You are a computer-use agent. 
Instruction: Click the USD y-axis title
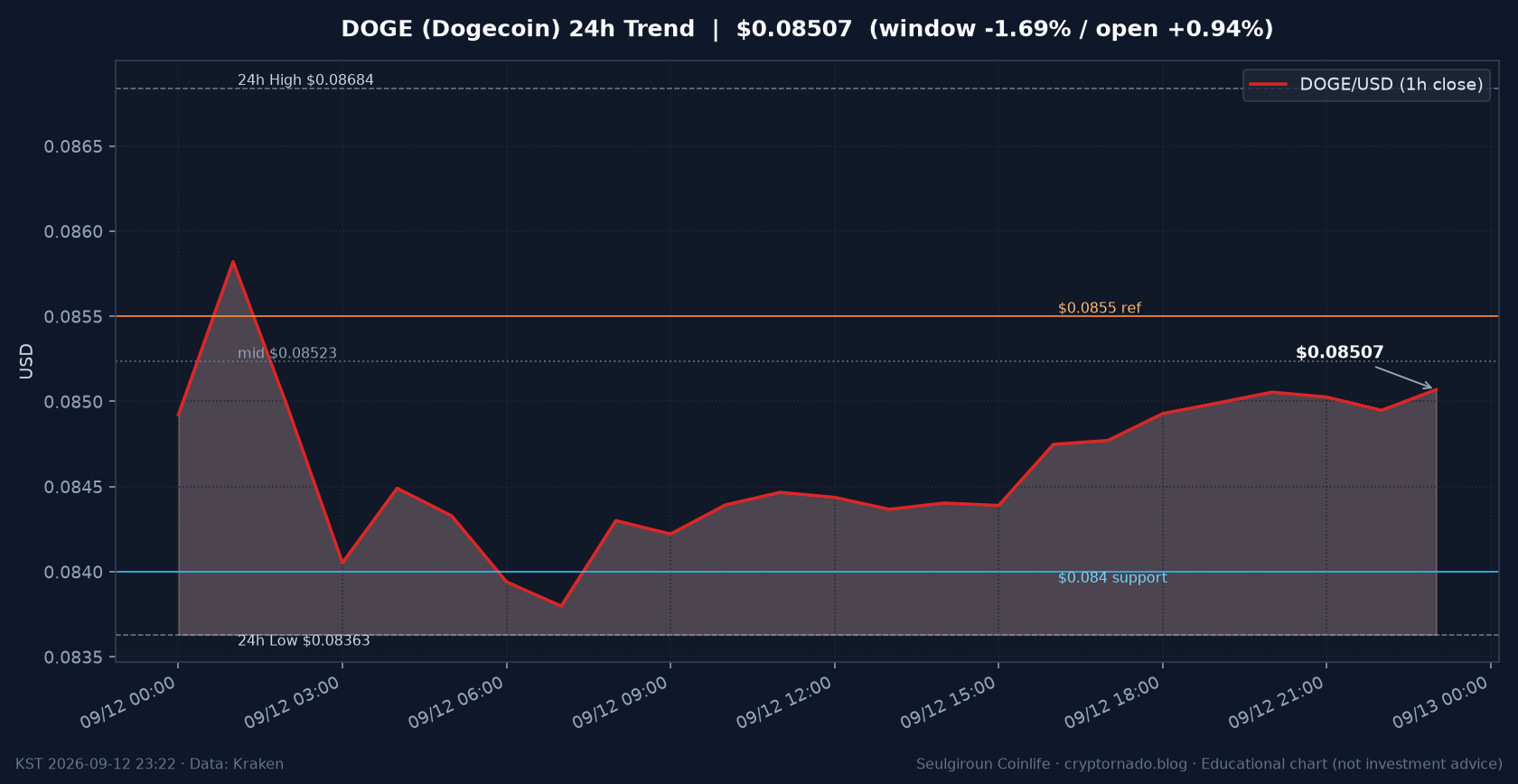(26, 361)
